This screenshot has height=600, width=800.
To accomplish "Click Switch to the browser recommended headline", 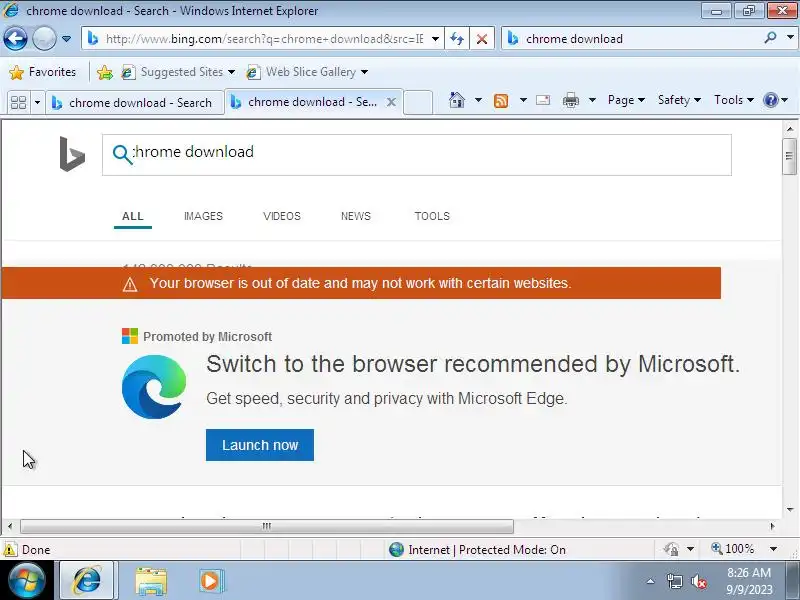I will [473, 364].
